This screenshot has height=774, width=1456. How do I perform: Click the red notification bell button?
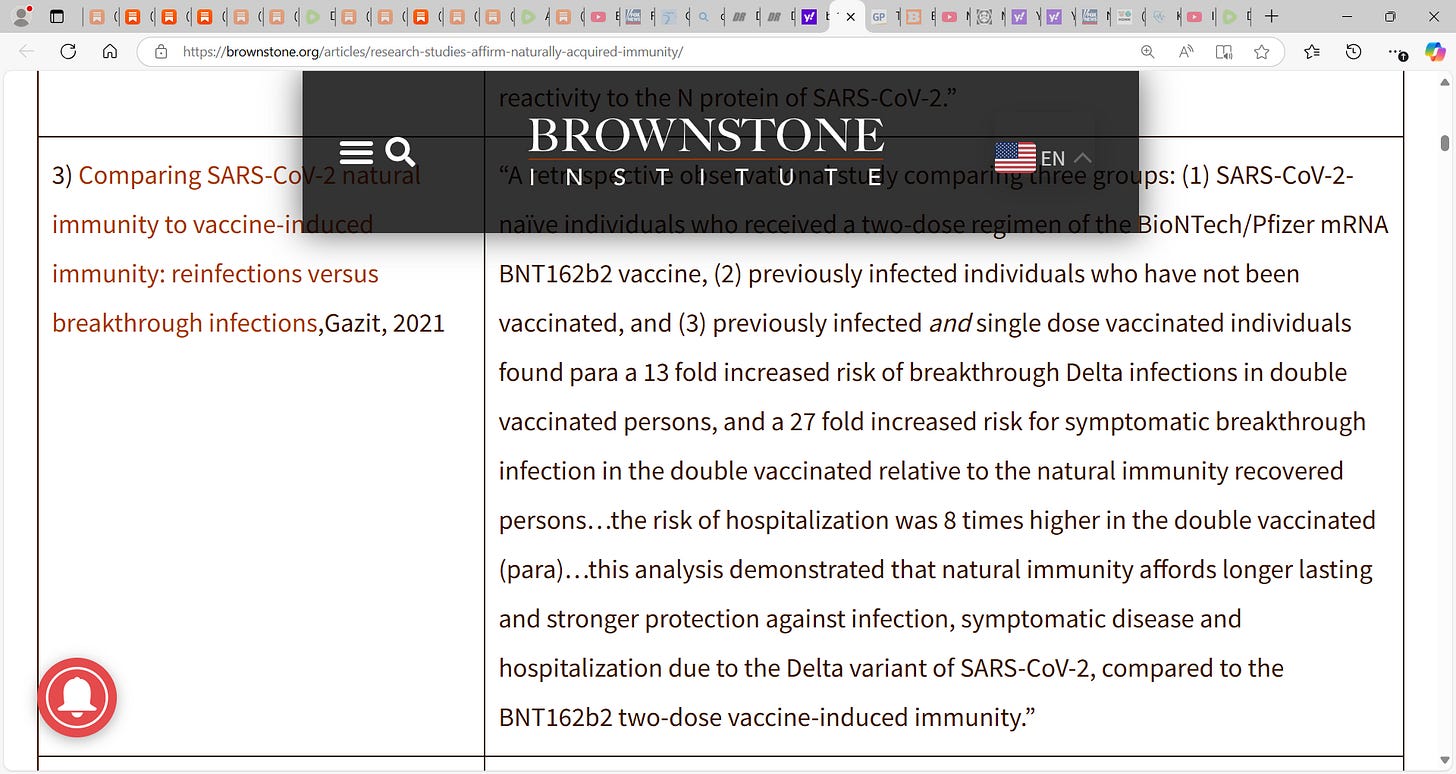(77, 698)
